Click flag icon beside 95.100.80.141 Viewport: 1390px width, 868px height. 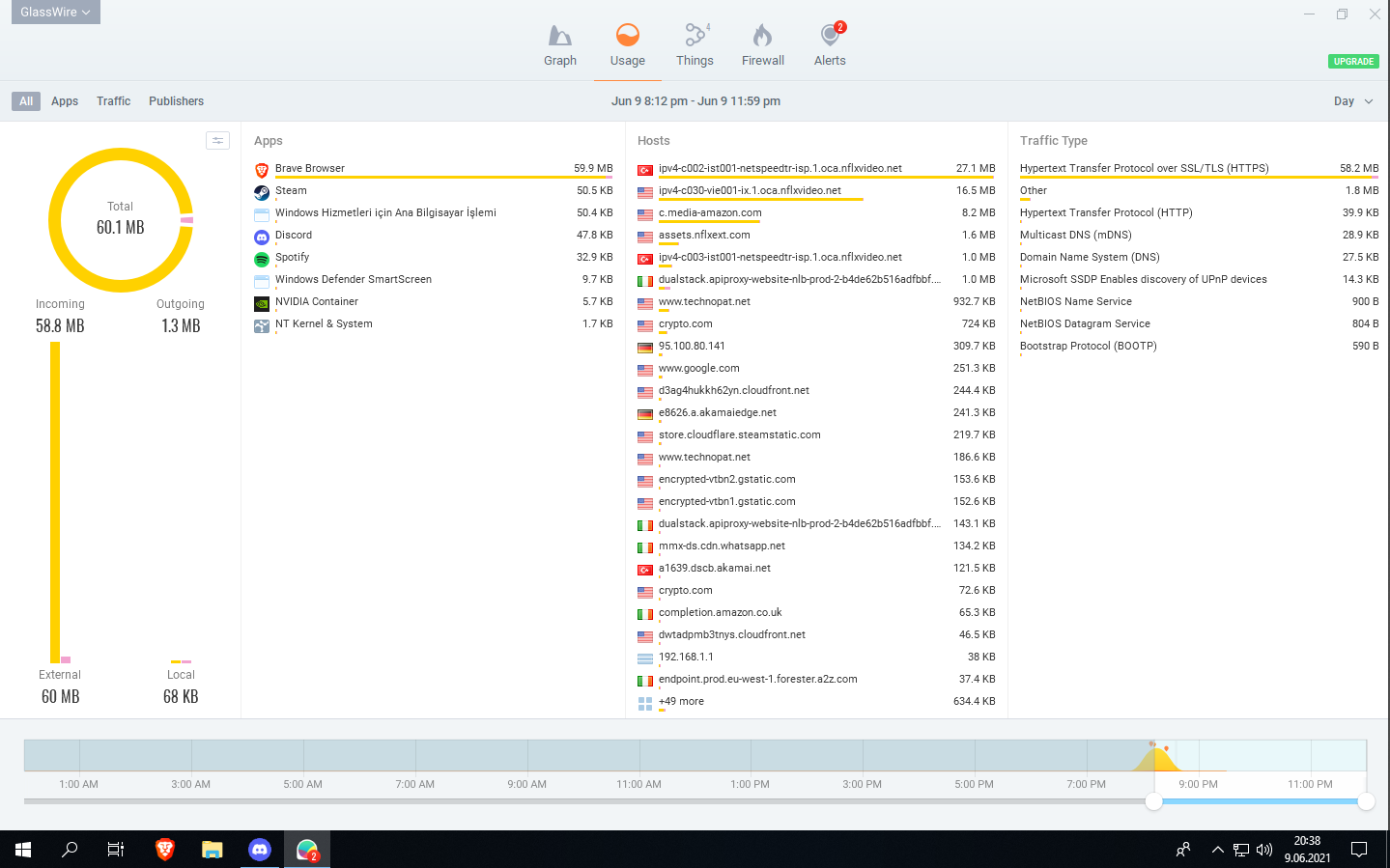coord(645,348)
